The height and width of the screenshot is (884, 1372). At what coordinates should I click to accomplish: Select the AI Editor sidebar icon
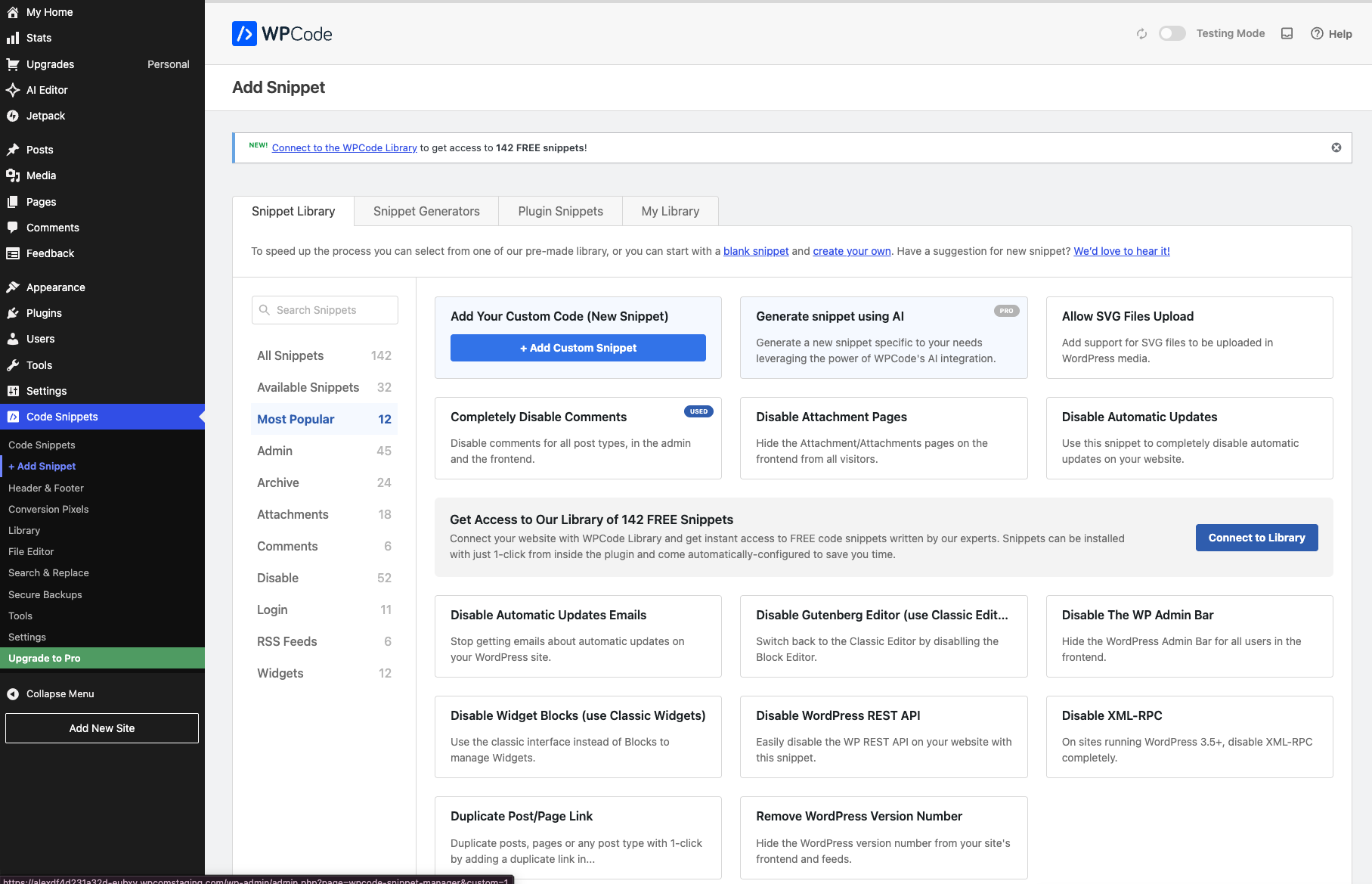tap(14, 89)
